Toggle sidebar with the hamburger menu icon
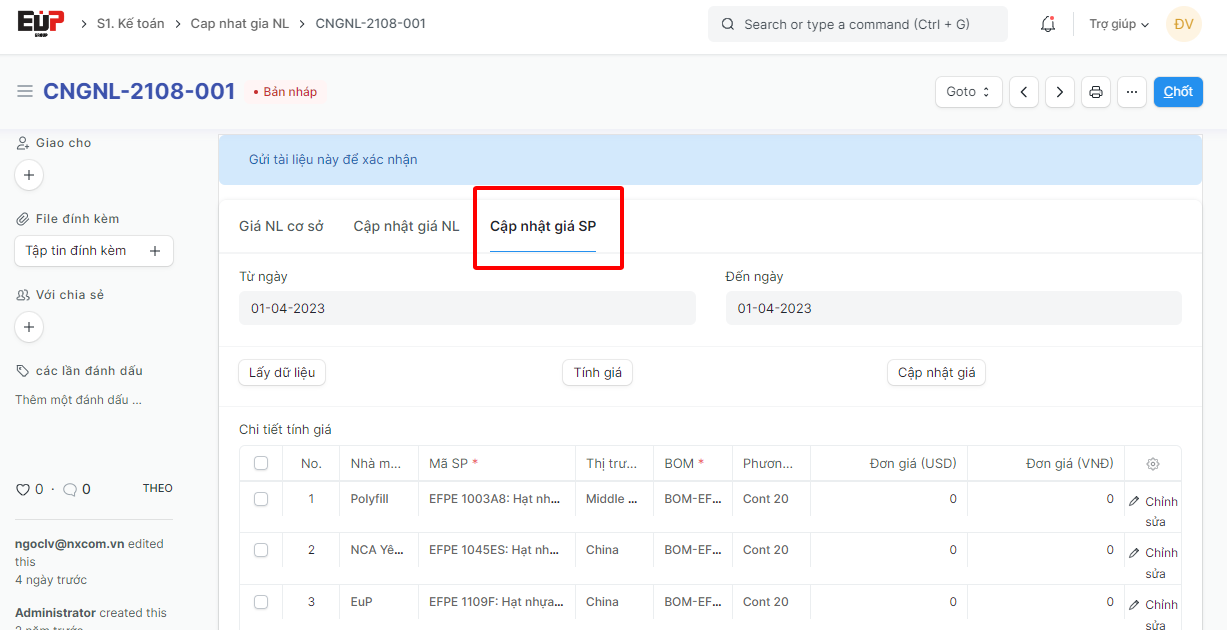Viewport: 1227px width, 630px height. (x=25, y=92)
